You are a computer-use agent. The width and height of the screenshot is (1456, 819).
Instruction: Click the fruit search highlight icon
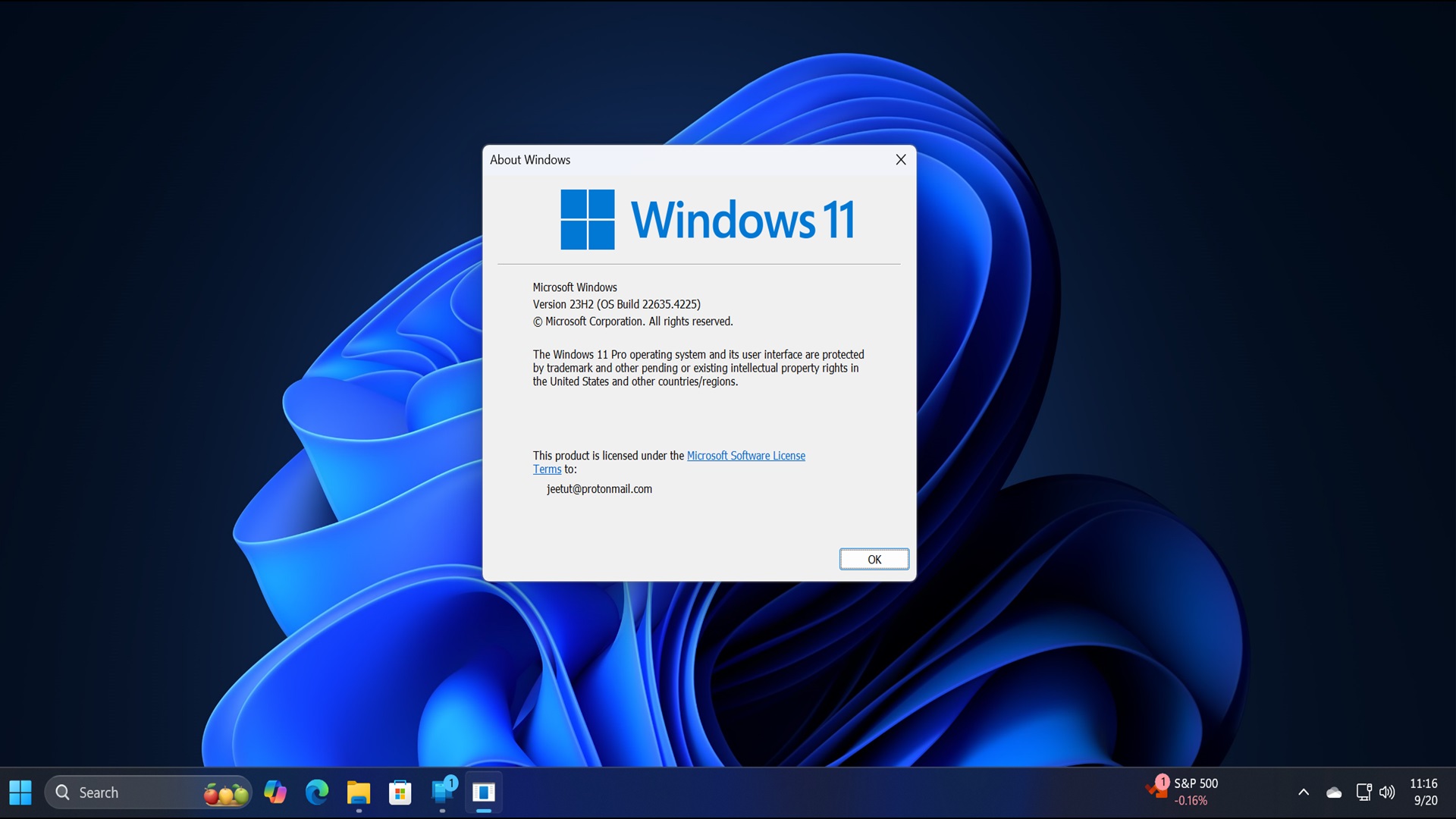click(225, 793)
